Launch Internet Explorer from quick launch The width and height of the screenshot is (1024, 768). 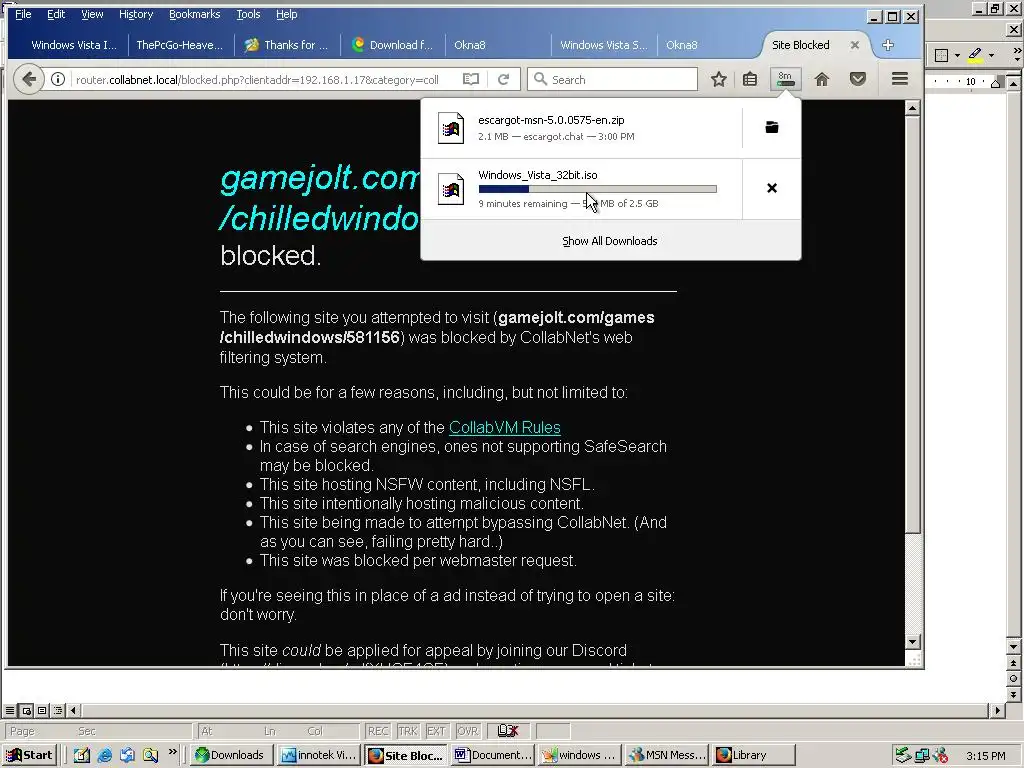tap(104, 754)
